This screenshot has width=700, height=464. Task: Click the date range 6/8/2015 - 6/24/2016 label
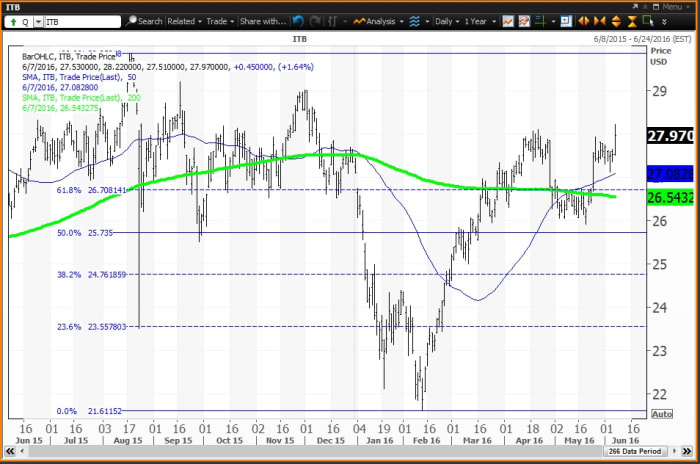(642, 39)
